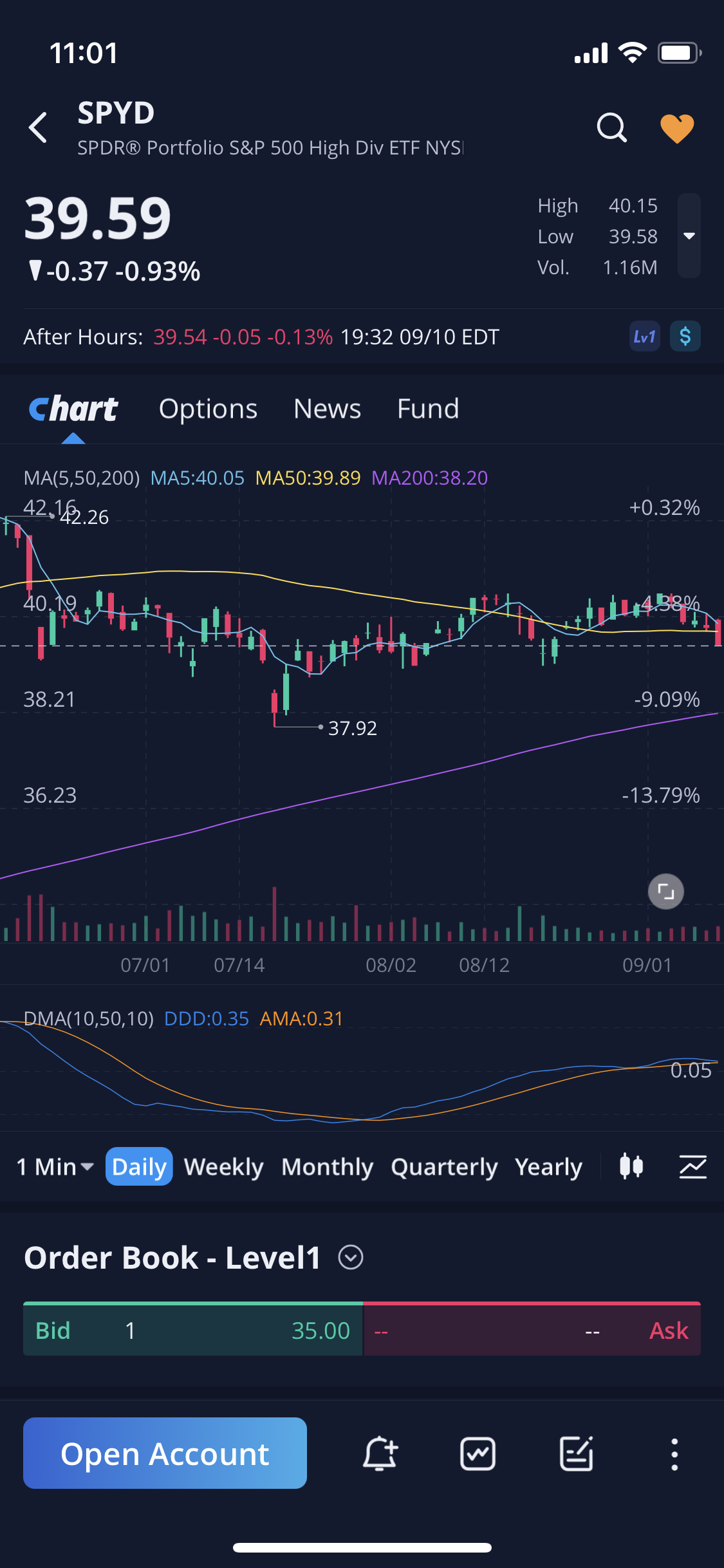Tap the Lv1 quote level badge
This screenshot has height=1568, width=724.
point(644,337)
